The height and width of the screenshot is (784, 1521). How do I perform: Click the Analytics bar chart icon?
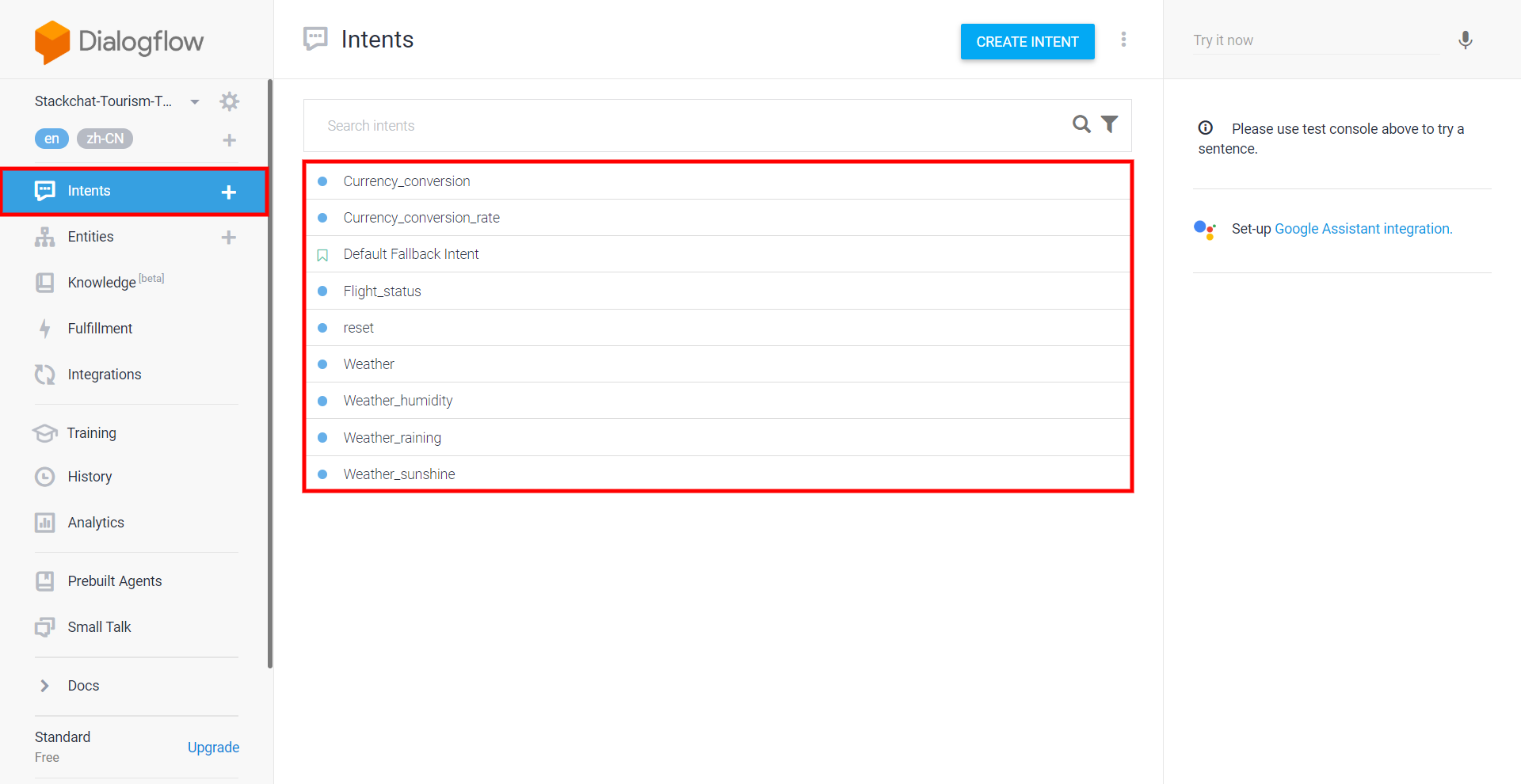pyautogui.click(x=45, y=523)
